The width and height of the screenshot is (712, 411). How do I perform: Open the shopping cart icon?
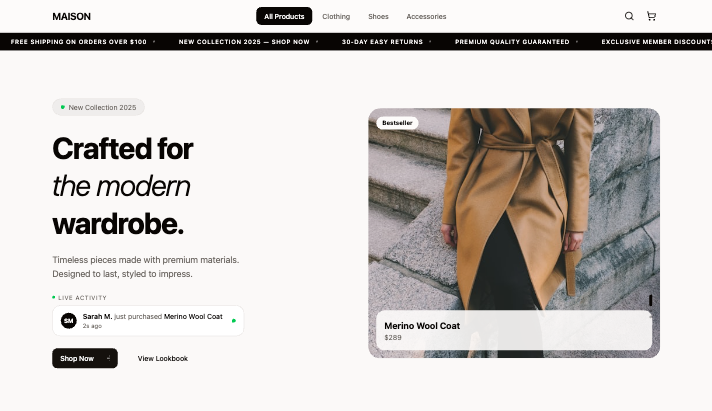click(x=651, y=16)
